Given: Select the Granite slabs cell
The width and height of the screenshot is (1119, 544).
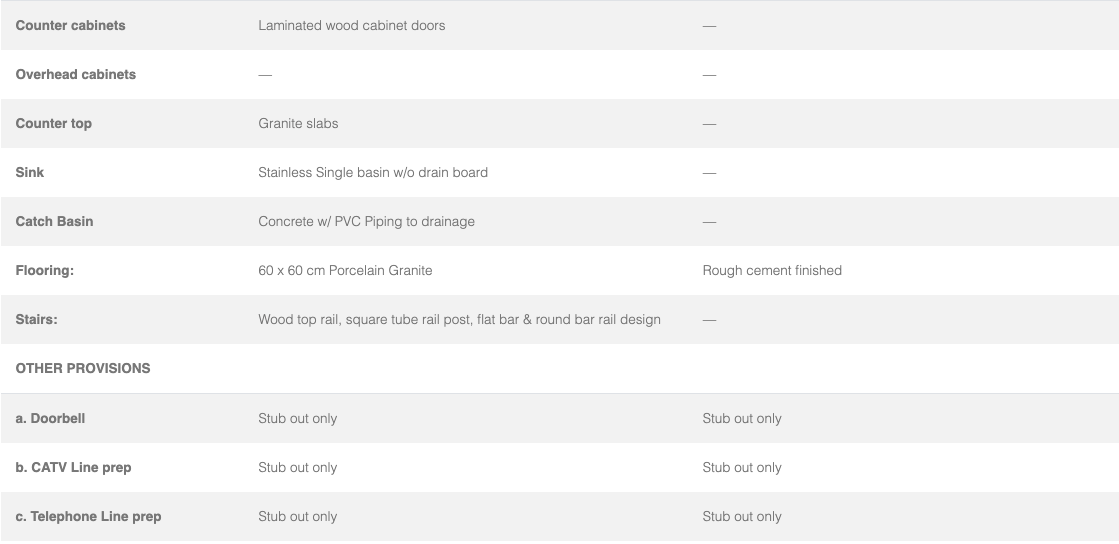Looking at the screenshot, I should (298, 124).
